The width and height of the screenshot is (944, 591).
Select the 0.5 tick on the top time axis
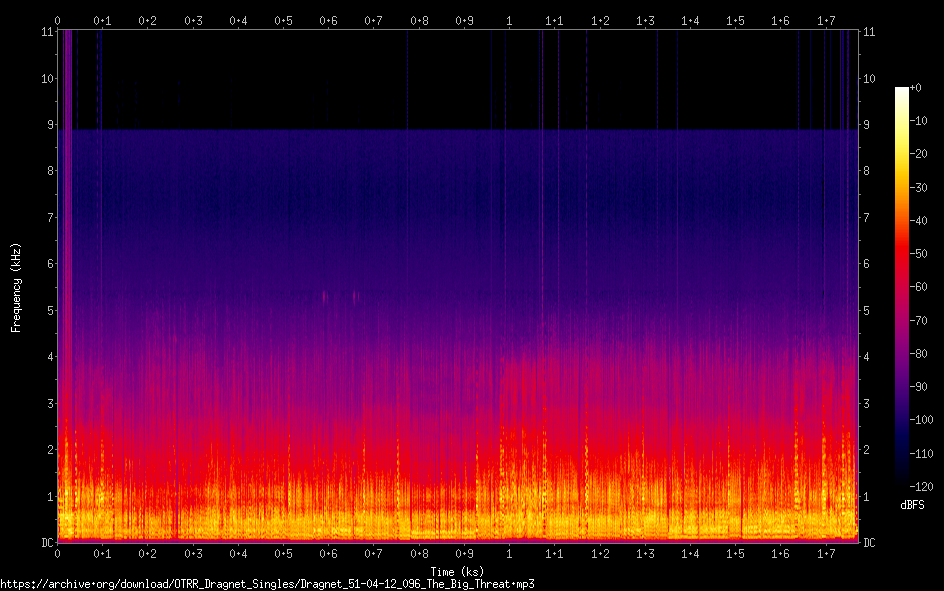click(x=284, y=20)
